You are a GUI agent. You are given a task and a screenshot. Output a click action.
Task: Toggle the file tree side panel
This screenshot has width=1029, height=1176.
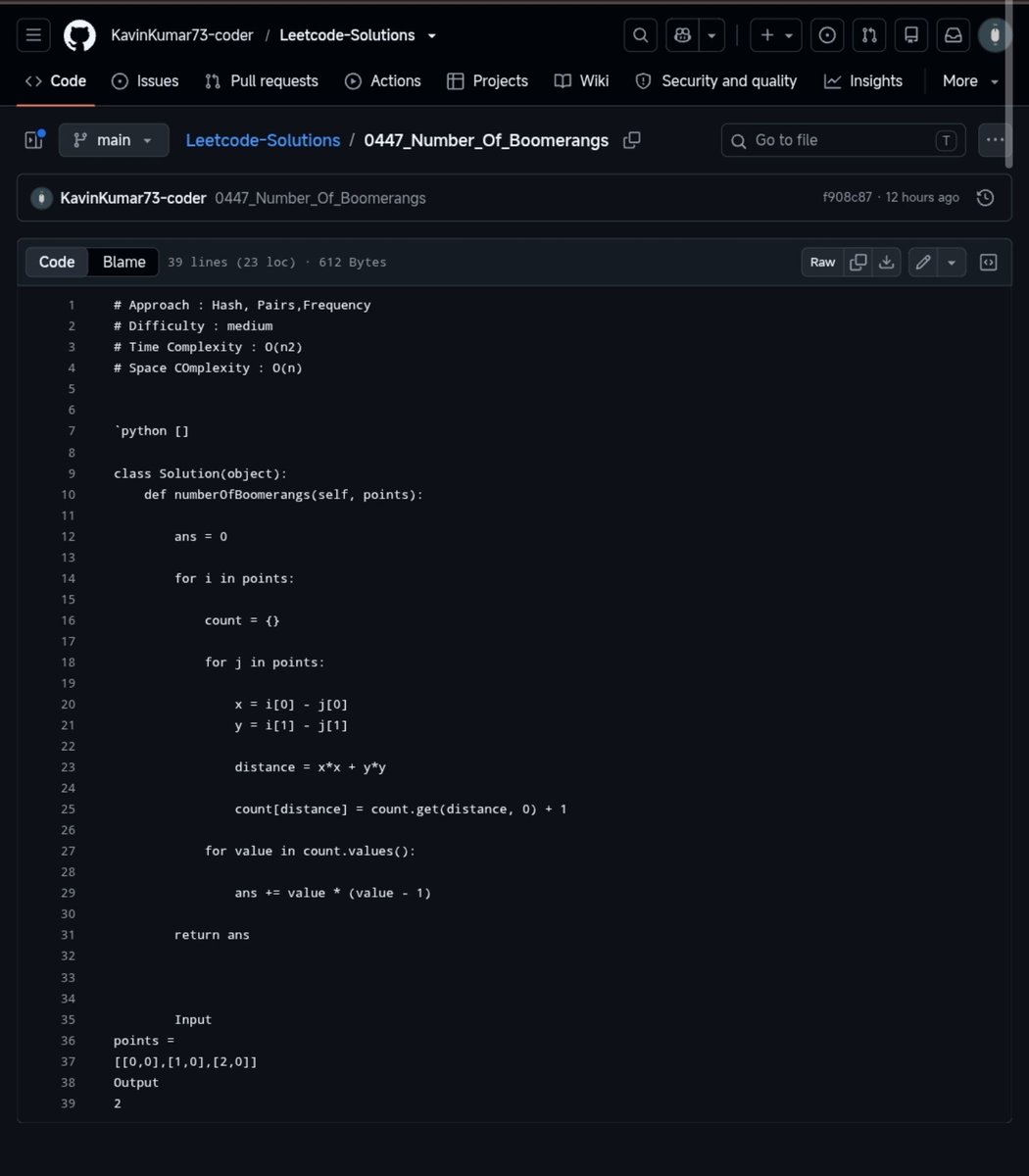pyautogui.click(x=34, y=140)
